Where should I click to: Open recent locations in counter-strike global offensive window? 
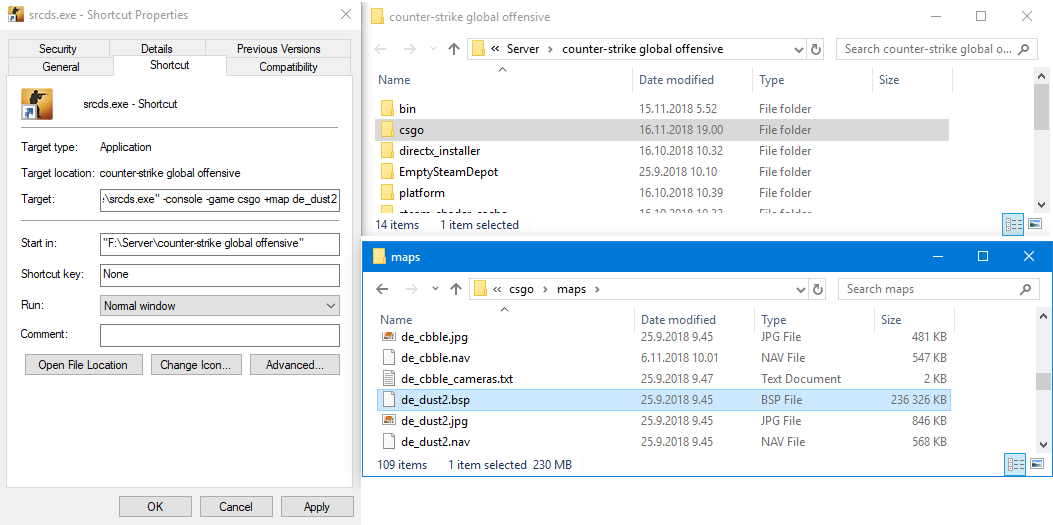point(434,49)
